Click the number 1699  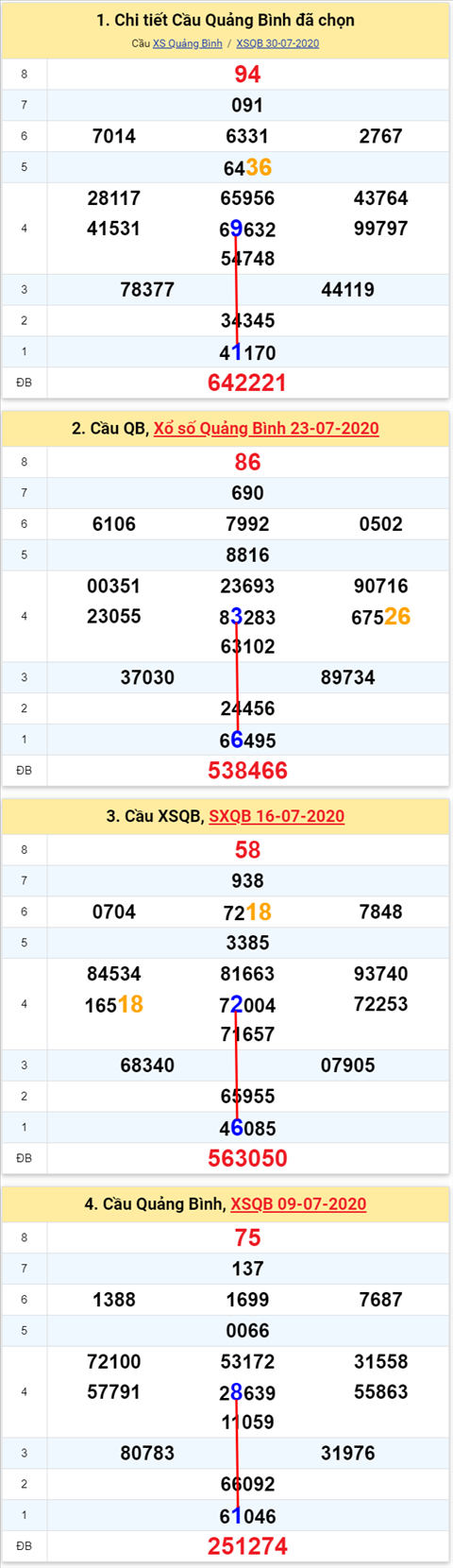click(x=247, y=1300)
